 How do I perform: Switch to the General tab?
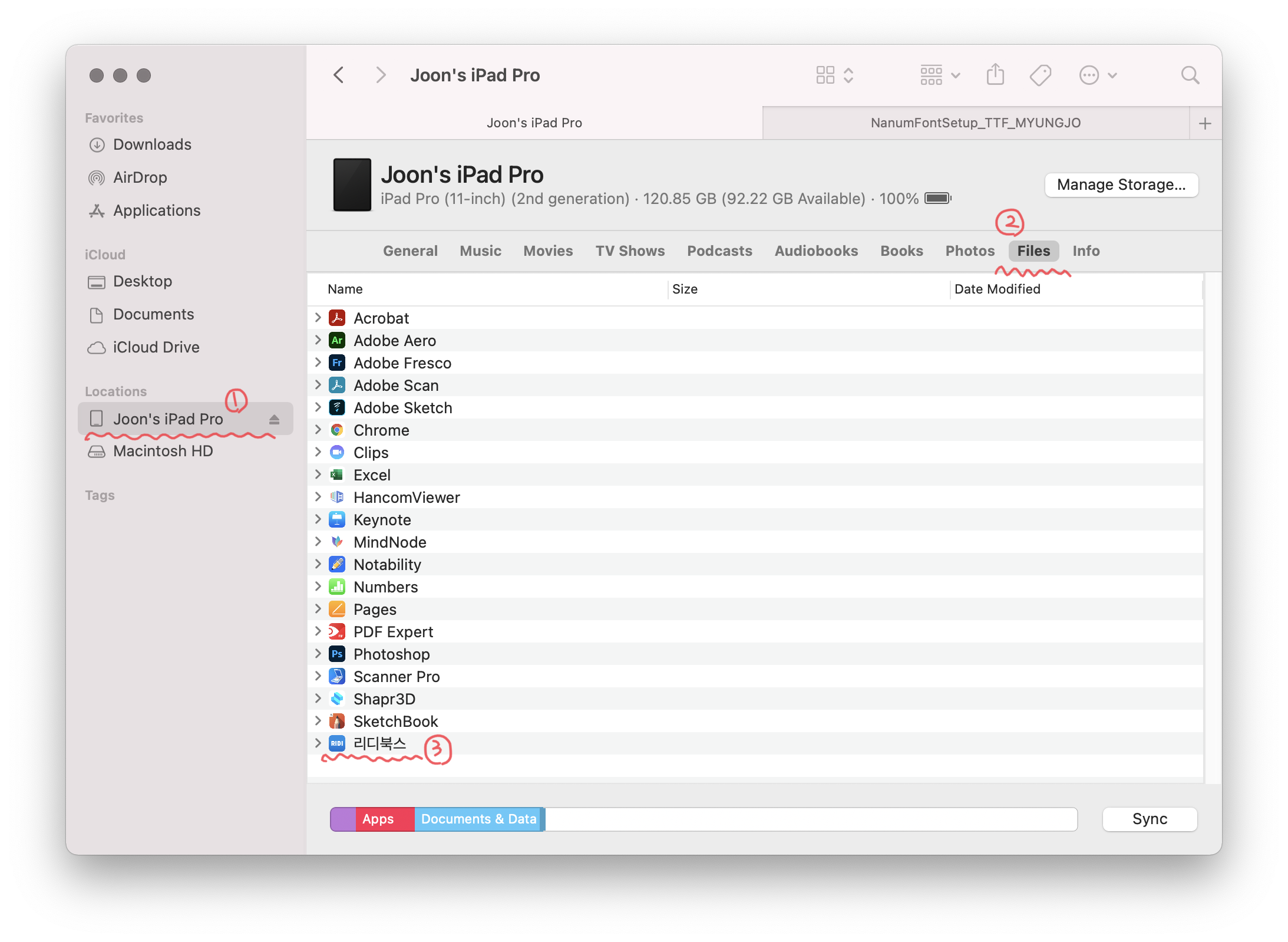point(410,251)
